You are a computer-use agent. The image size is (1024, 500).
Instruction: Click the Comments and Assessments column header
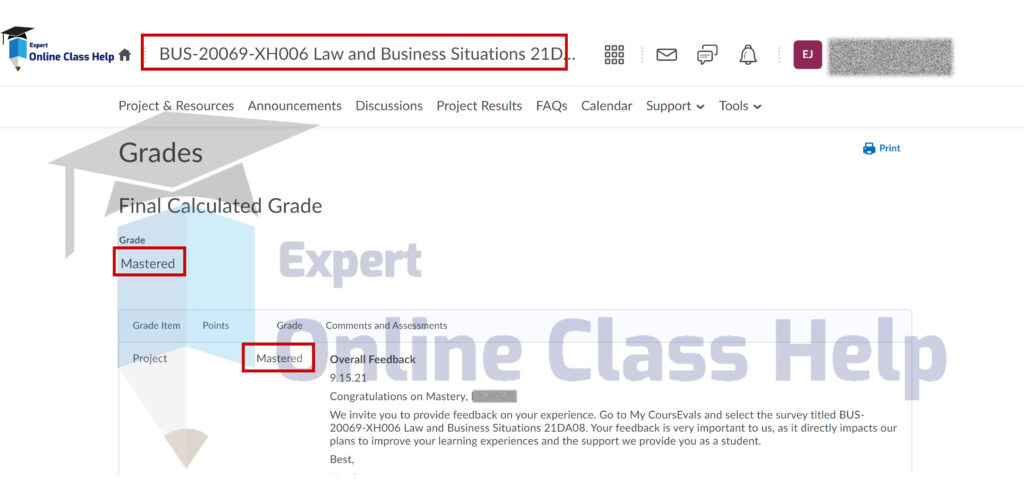(386, 325)
